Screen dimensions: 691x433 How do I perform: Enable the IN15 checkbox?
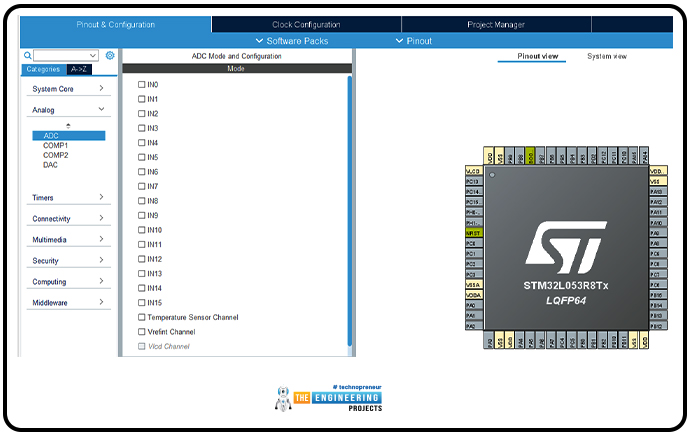141,302
